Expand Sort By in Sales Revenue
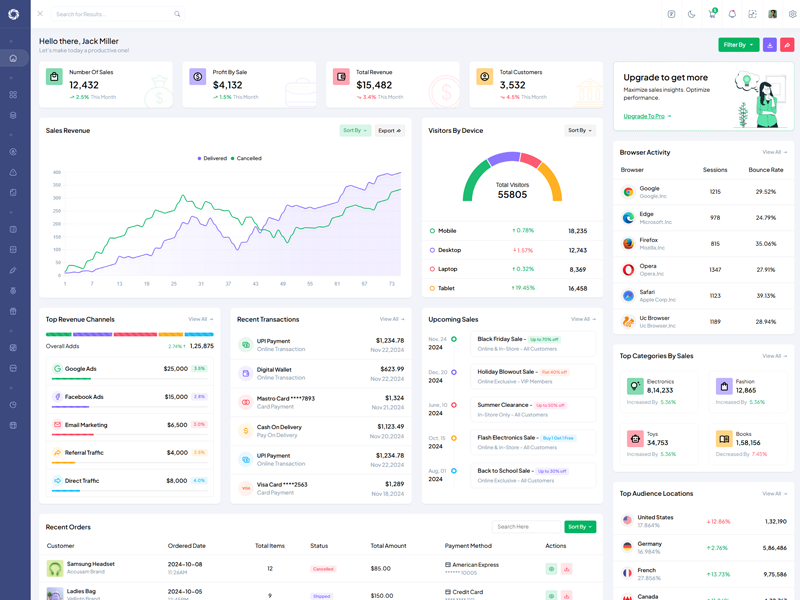This screenshot has width=800, height=600. click(x=355, y=131)
